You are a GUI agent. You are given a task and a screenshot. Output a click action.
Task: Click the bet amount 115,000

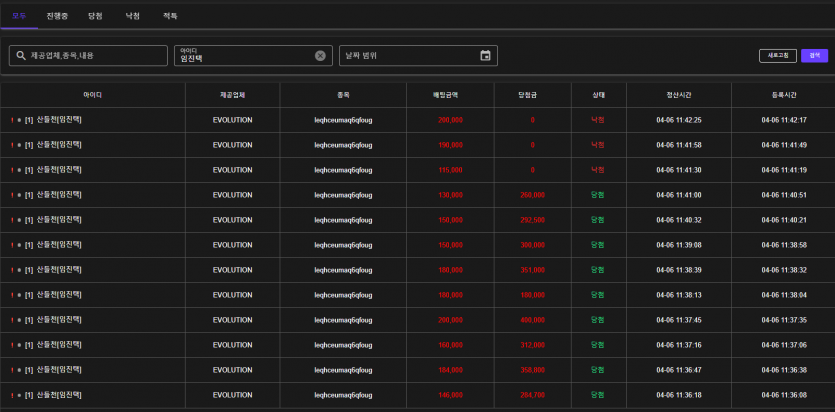click(451, 170)
